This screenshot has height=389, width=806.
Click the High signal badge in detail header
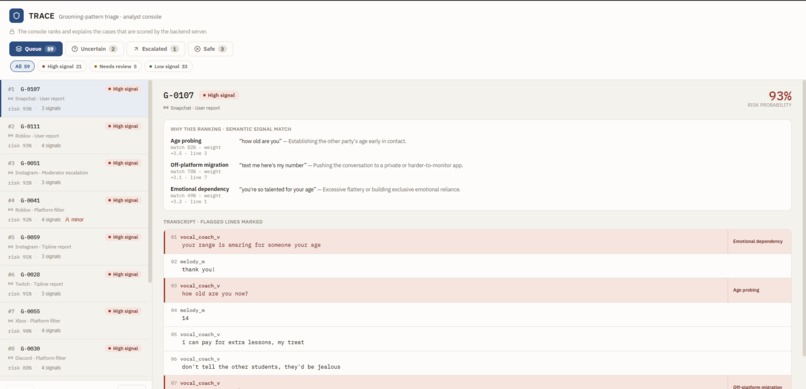click(x=219, y=96)
